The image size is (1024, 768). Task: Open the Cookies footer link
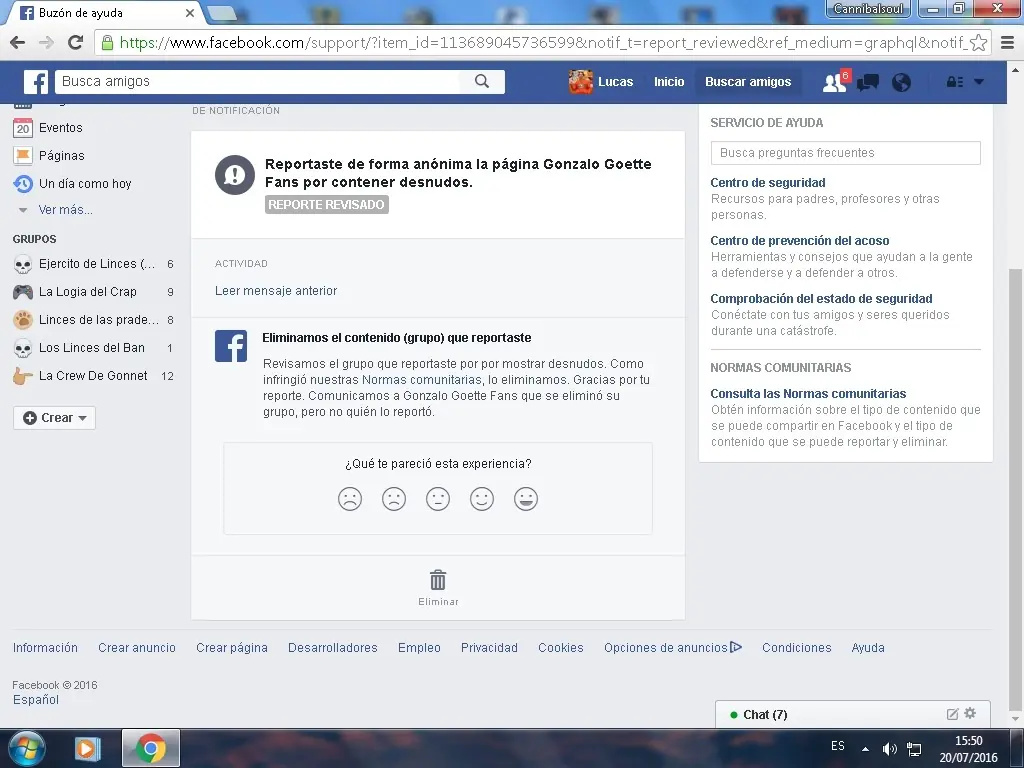[561, 648]
